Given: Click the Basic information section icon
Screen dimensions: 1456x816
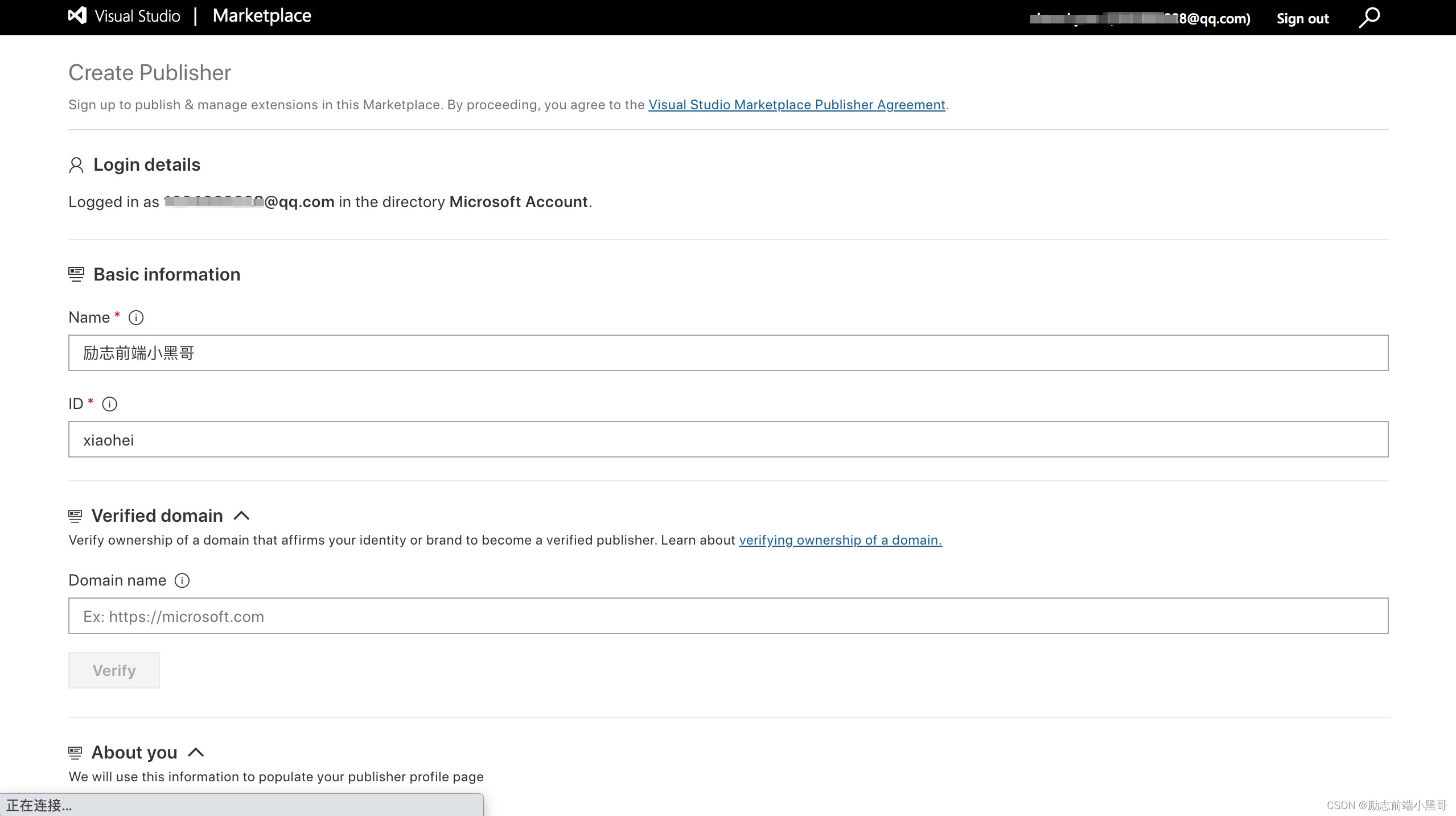Looking at the screenshot, I should 76,274.
